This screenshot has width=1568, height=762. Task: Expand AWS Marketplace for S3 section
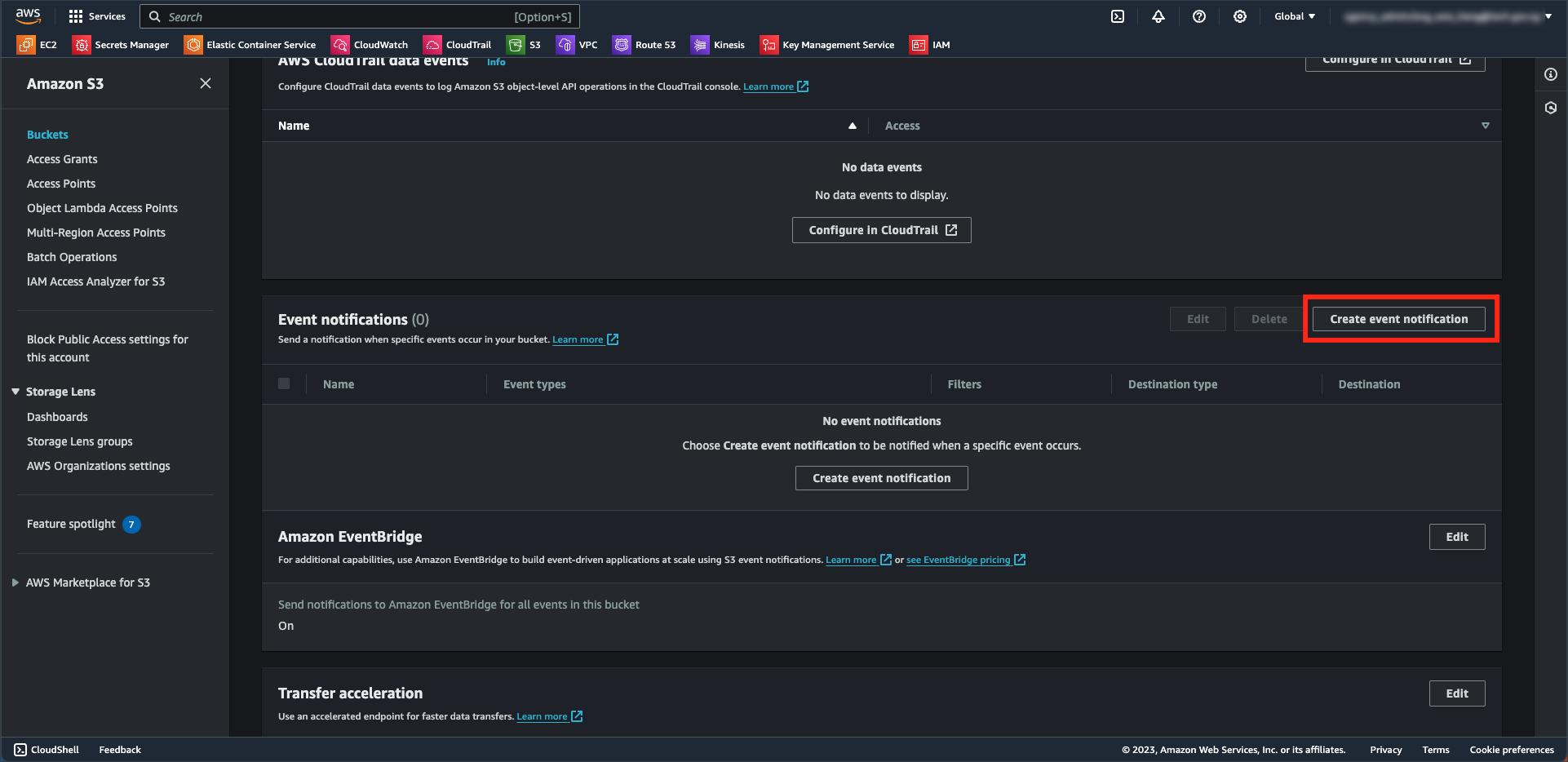click(15, 582)
